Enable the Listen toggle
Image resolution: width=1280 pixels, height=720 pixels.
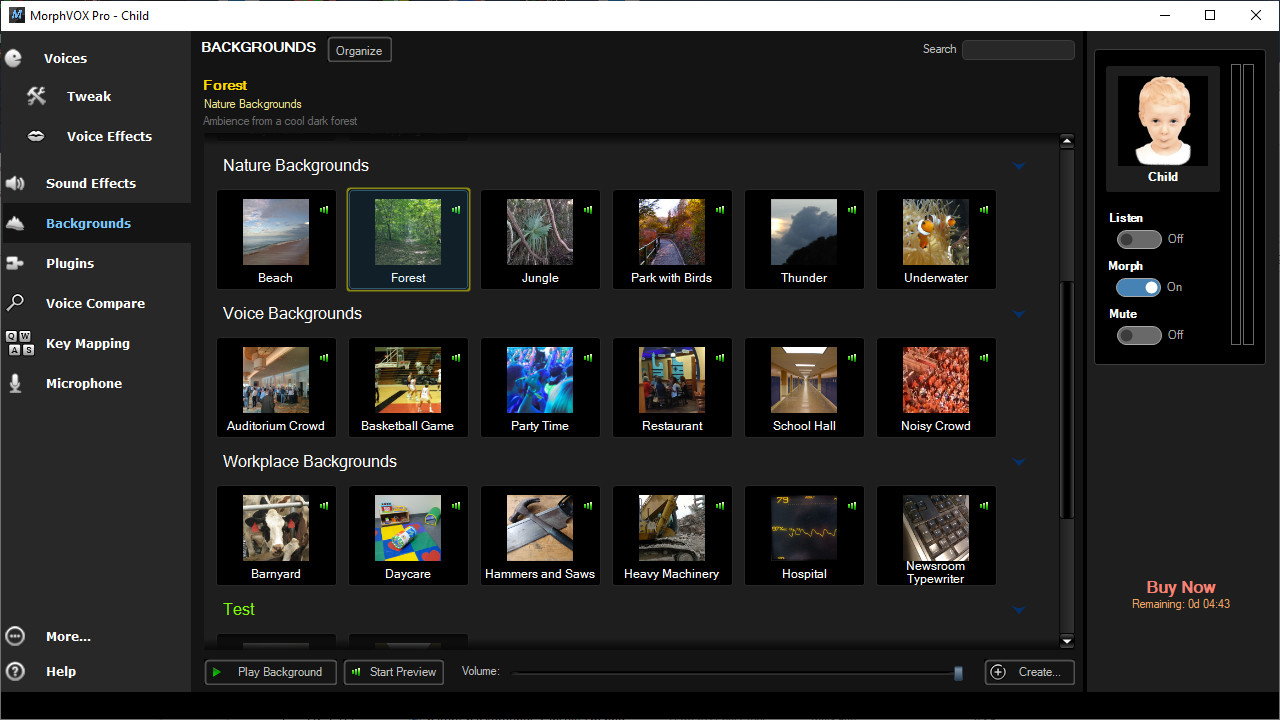(1139, 239)
